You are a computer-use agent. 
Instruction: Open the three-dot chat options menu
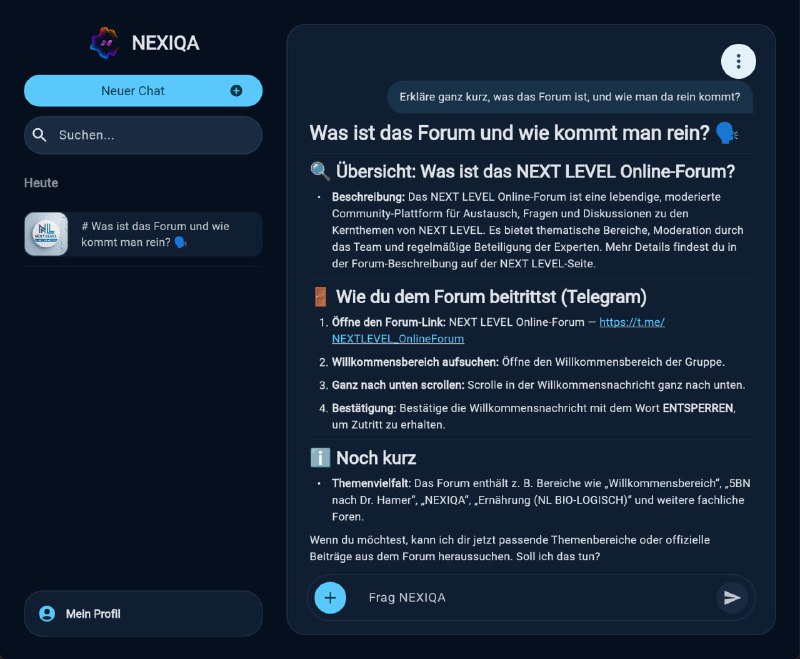click(x=738, y=62)
